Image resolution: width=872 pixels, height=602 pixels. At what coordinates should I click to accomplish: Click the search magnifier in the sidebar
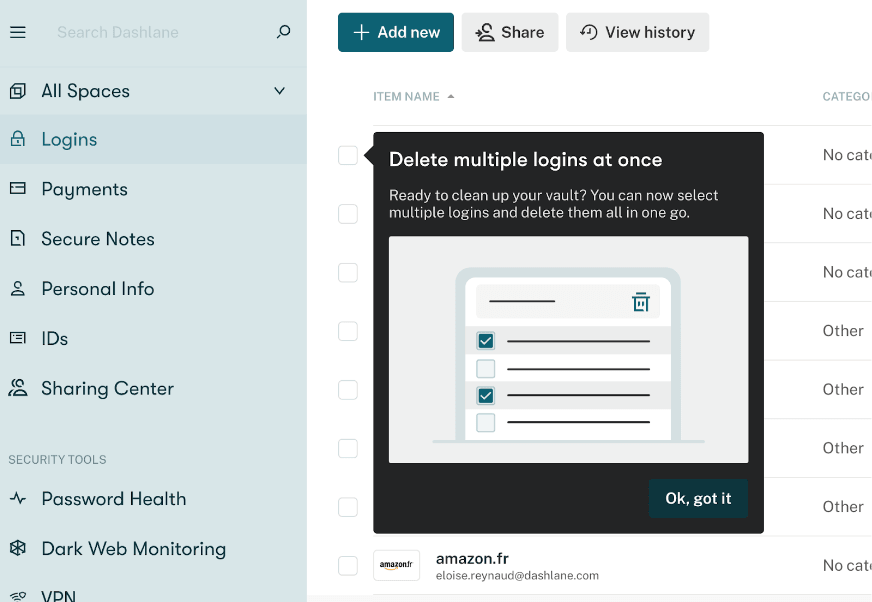pos(283,33)
